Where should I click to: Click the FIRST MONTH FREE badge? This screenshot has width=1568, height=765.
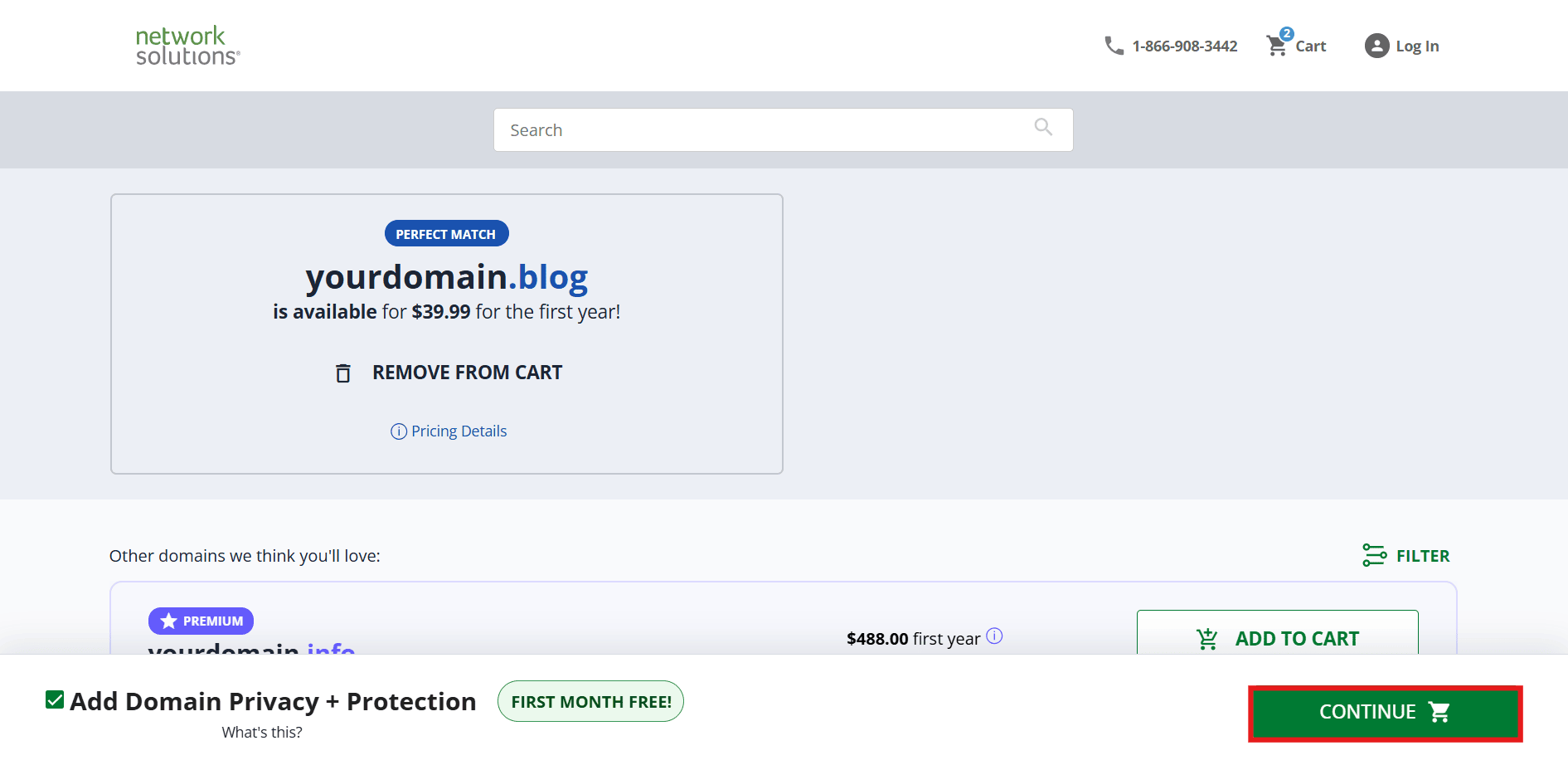tap(590, 701)
